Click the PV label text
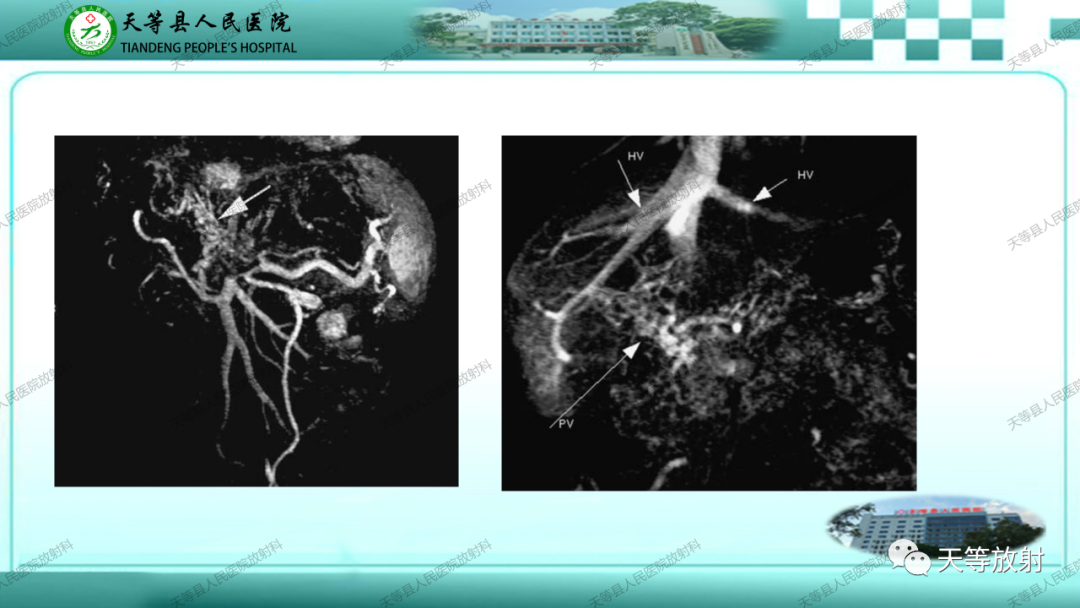The image size is (1080, 608). [566, 423]
